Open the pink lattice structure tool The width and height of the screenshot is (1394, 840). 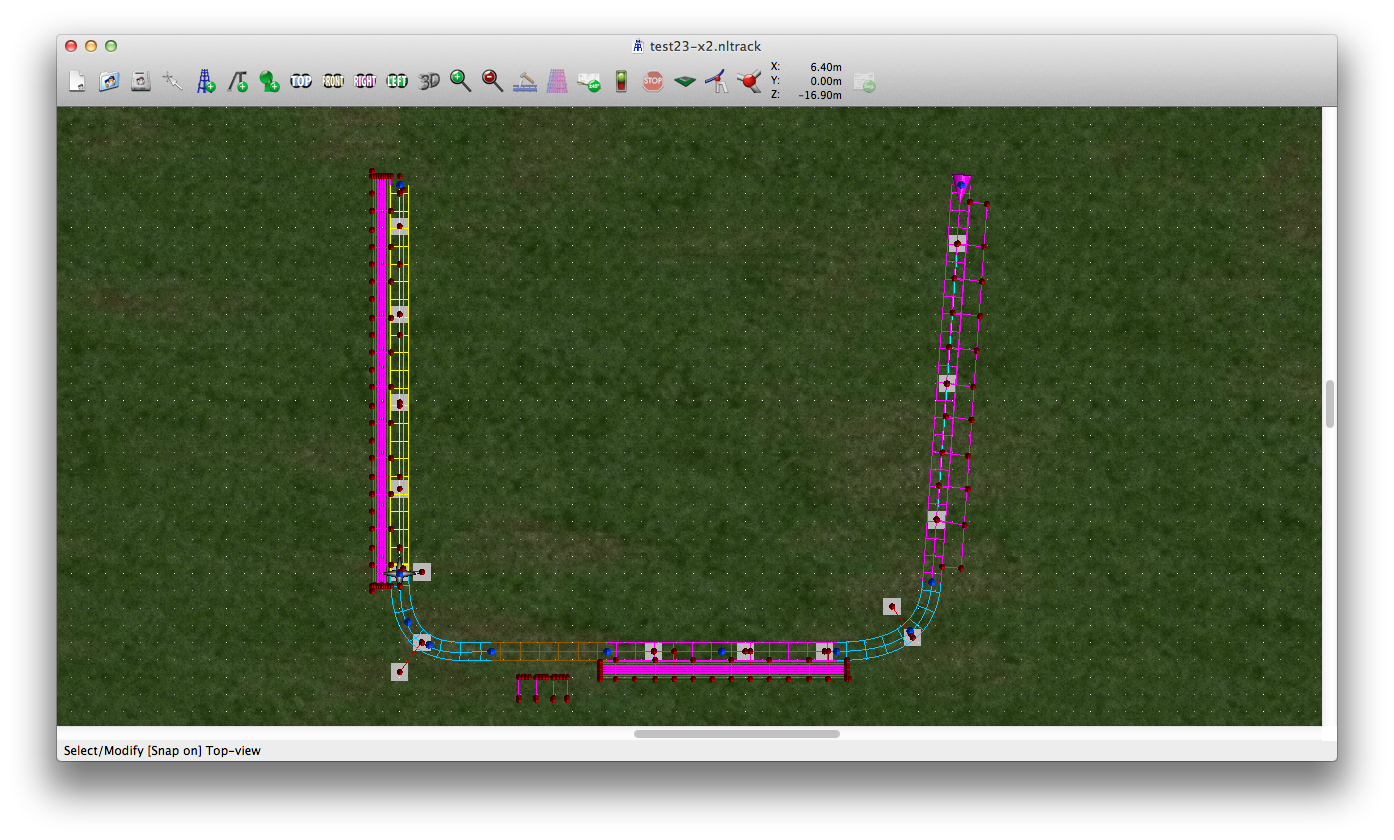tap(557, 82)
